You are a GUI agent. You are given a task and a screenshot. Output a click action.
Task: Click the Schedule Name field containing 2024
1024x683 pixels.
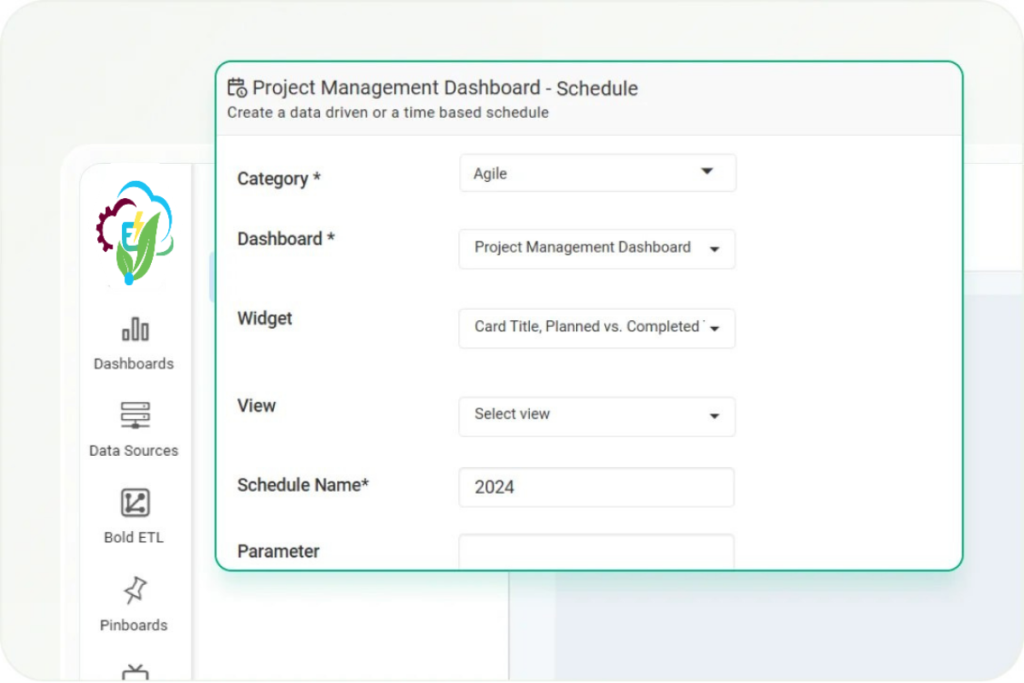pyautogui.click(x=596, y=487)
